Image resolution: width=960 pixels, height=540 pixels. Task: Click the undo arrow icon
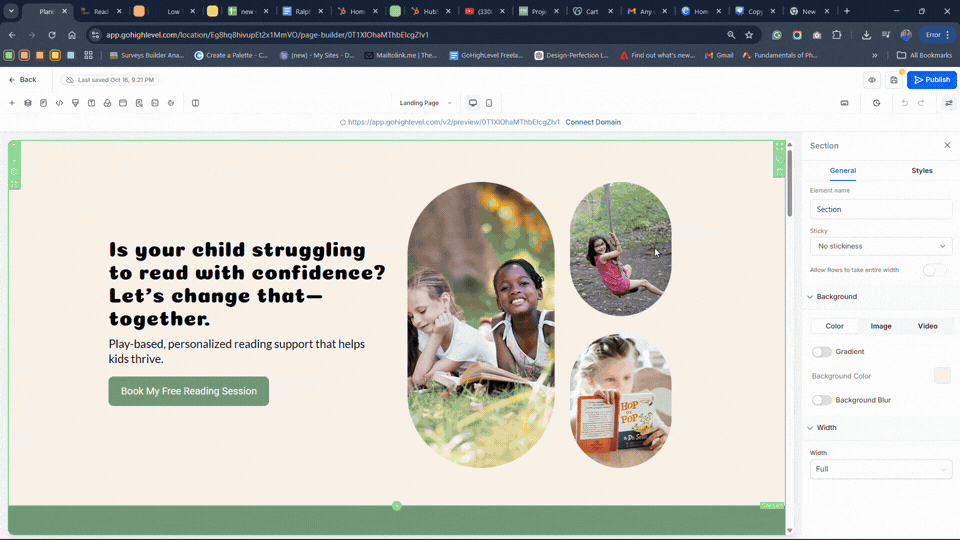coord(904,103)
